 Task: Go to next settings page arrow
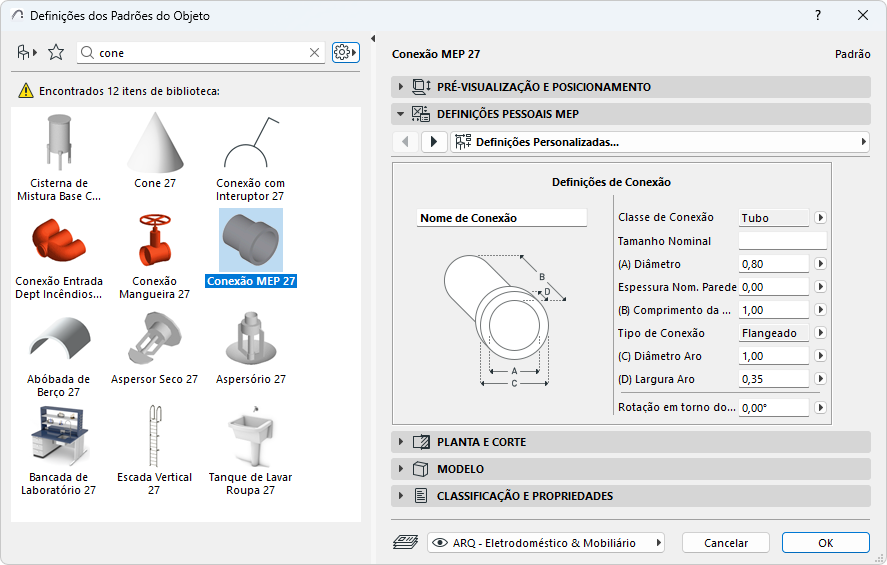point(434,142)
